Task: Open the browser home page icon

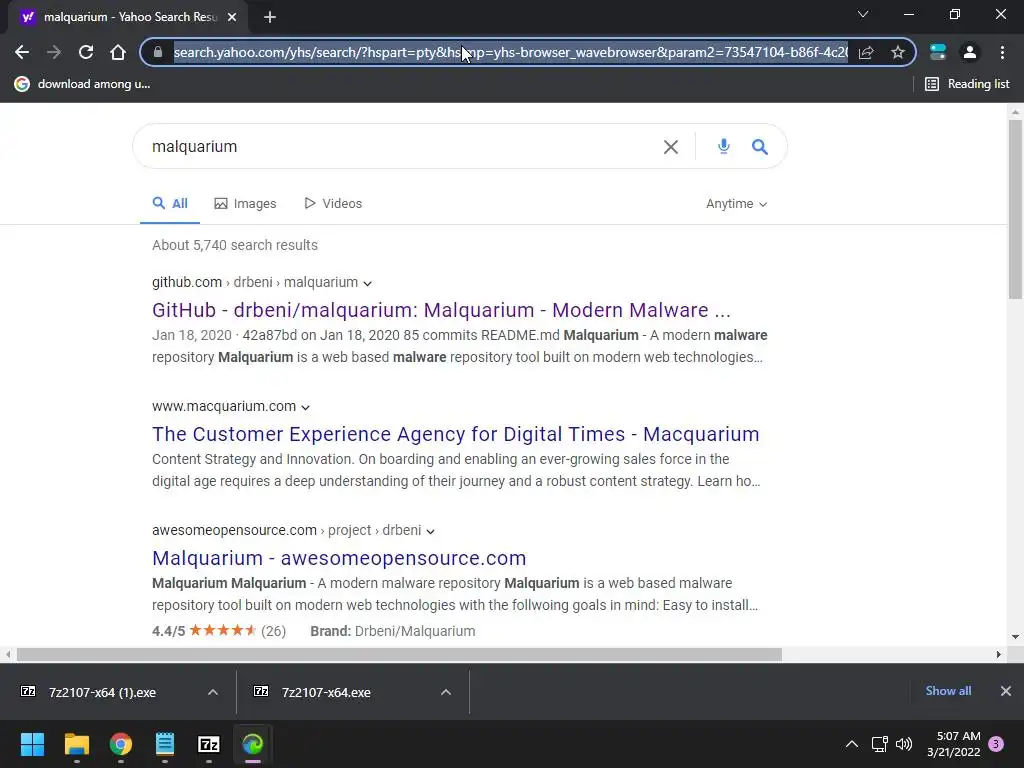Action: (118, 52)
